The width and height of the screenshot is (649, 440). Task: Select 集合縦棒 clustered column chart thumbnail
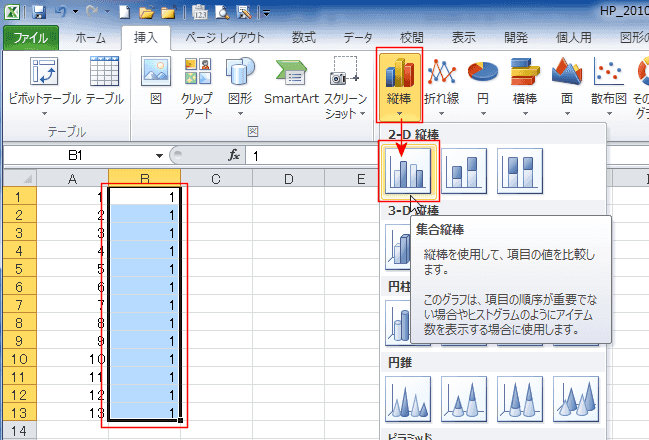pos(408,171)
